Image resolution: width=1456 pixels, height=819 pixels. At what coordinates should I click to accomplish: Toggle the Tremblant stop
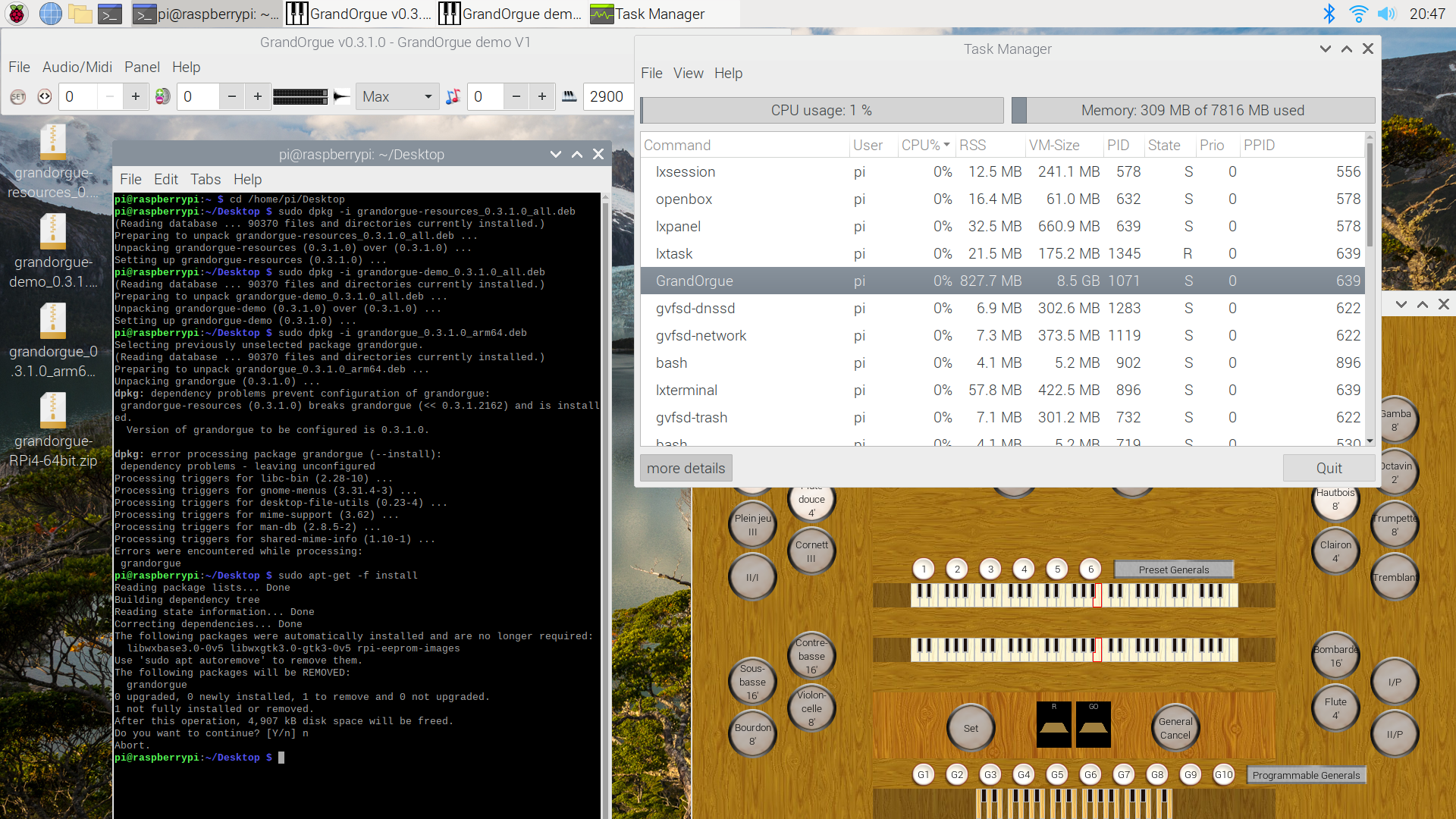pos(1395,577)
